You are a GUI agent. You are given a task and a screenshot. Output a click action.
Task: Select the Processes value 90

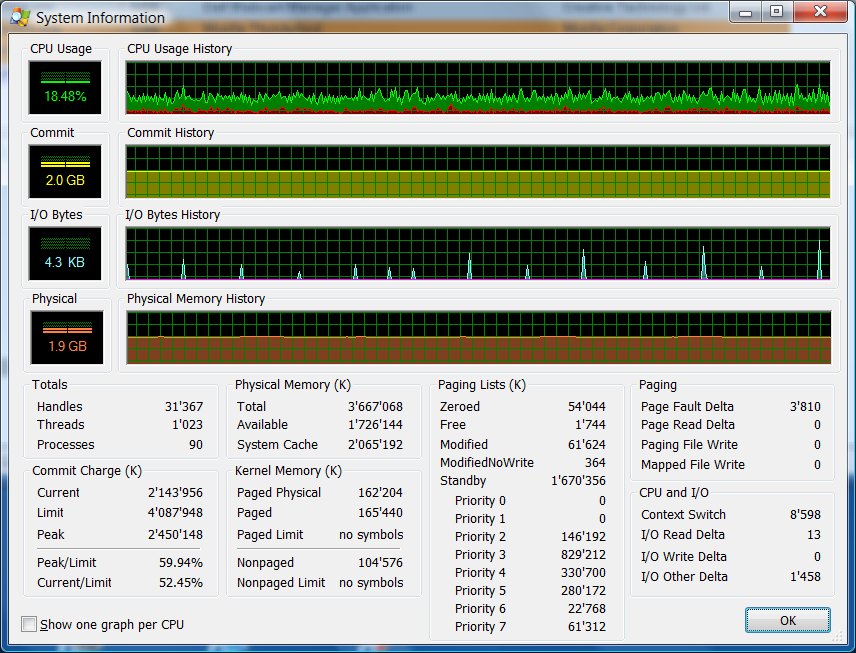click(196, 444)
